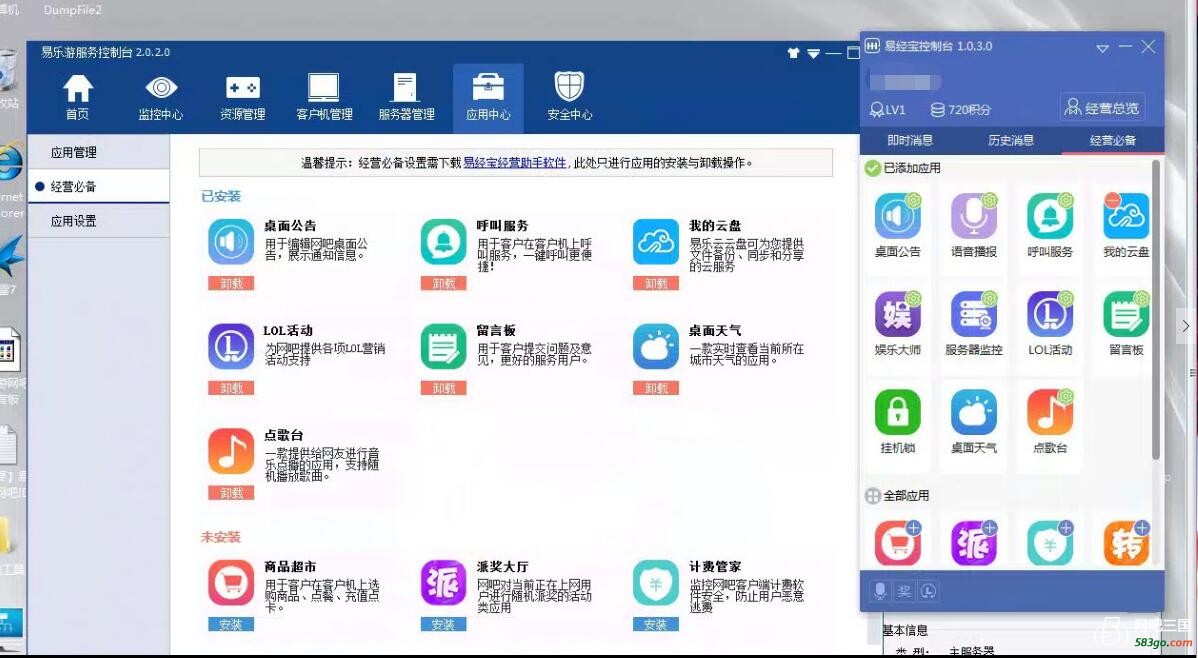1198x658 pixels.
Task: Open the 监控中心 section
Action: click(x=160, y=98)
